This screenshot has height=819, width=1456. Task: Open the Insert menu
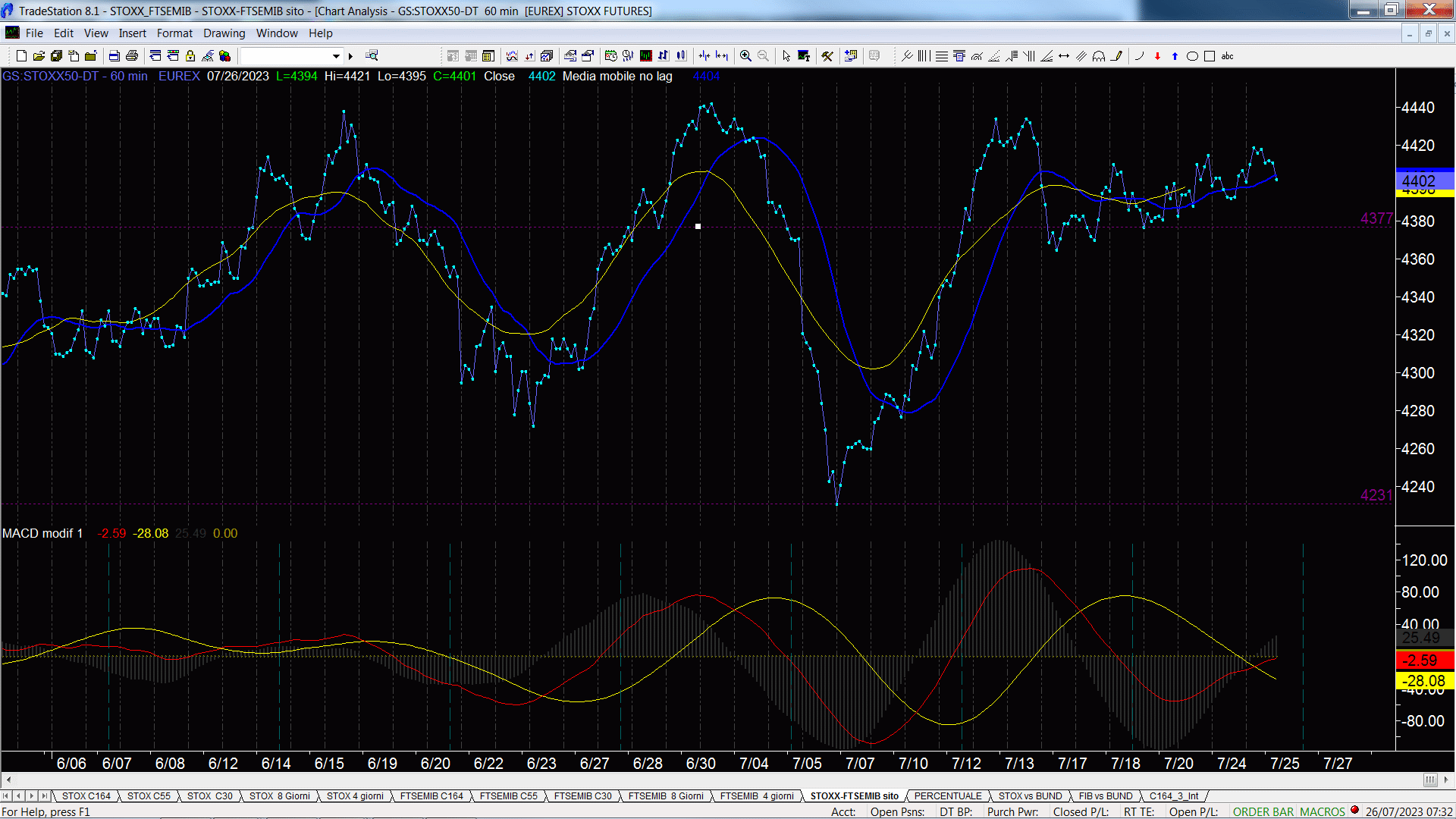(132, 33)
